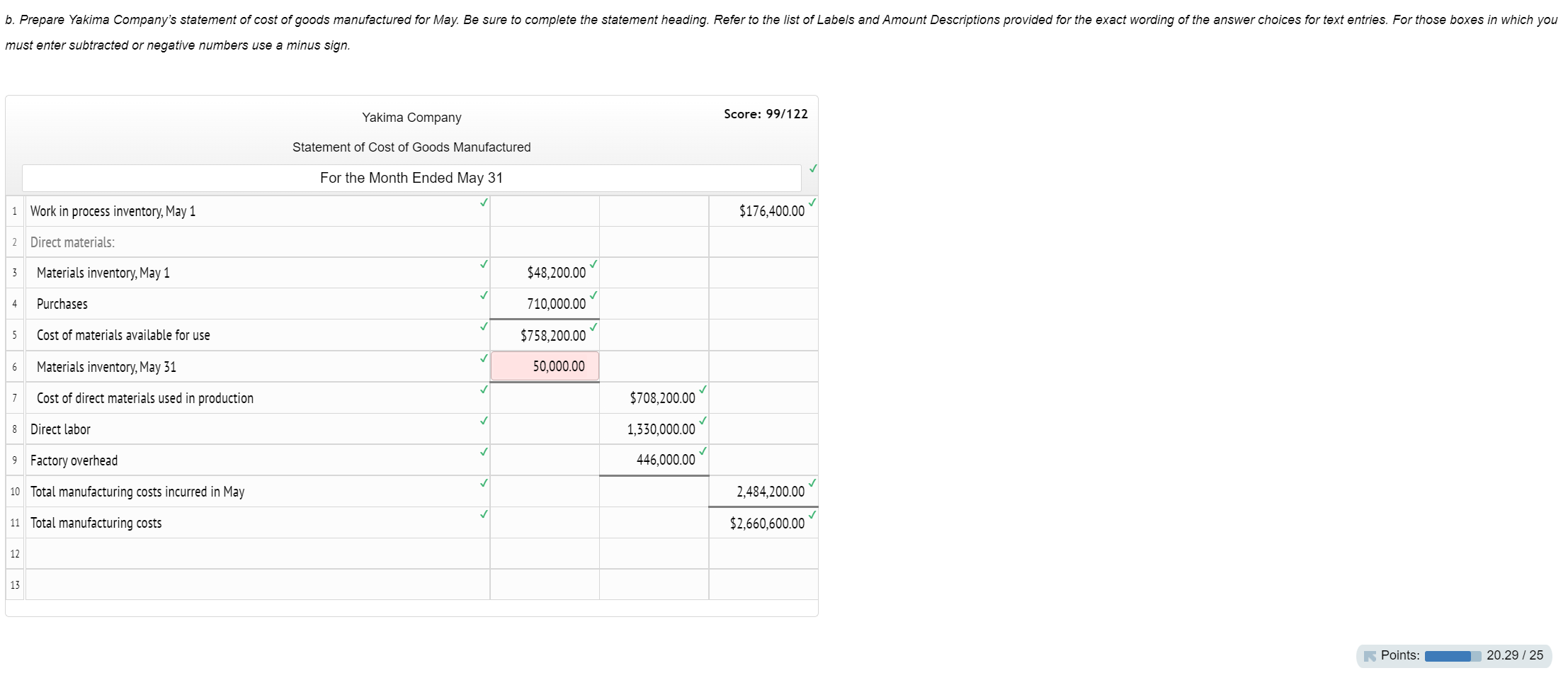This screenshot has height=673, width=1568.
Task: Click the checkmark beside the Factory overhead amount
Action: coord(702,451)
